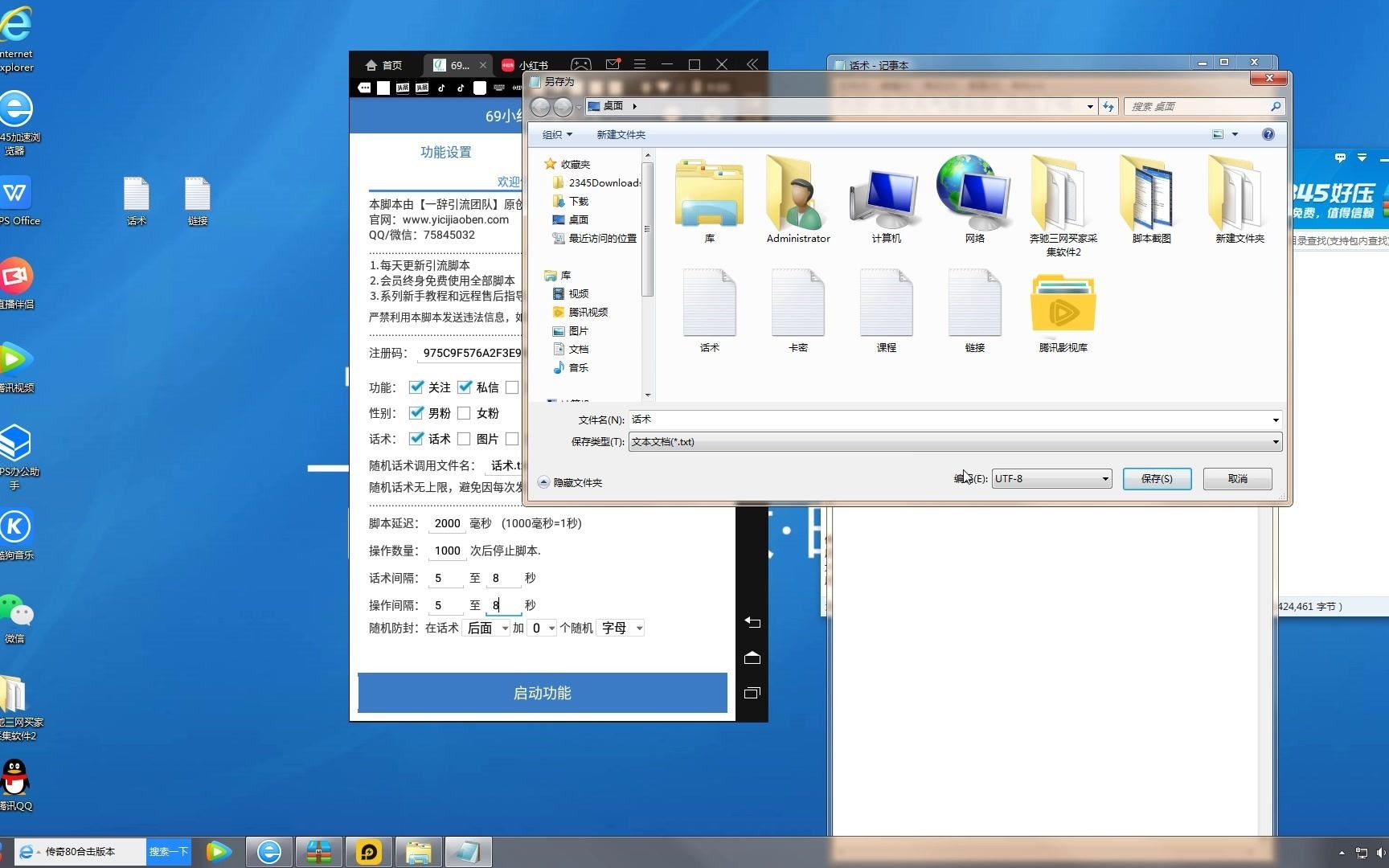Uncheck the 私信 checkbox
Viewport: 1389px width, 868px height.
[465, 387]
